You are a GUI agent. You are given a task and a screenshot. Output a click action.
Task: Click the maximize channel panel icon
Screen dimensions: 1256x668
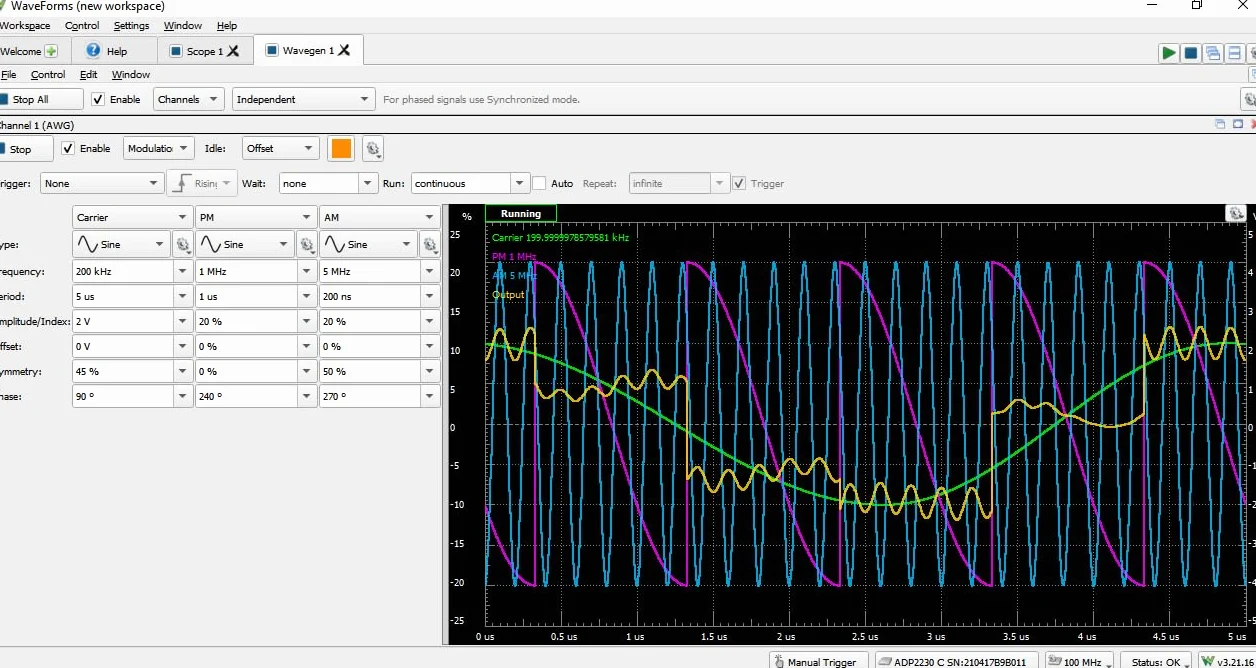point(1238,125)
